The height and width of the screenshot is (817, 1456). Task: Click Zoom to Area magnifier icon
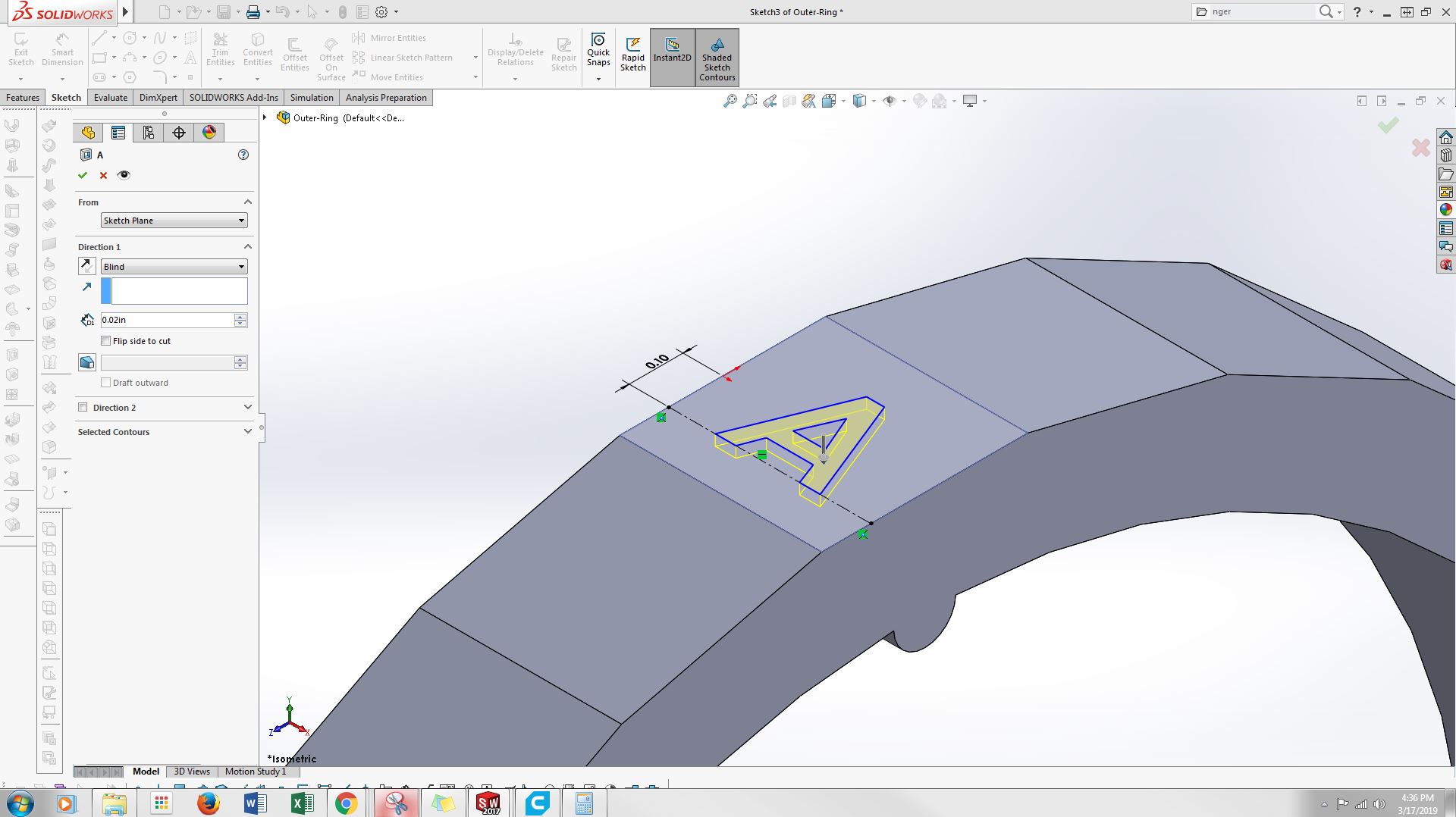750,101
